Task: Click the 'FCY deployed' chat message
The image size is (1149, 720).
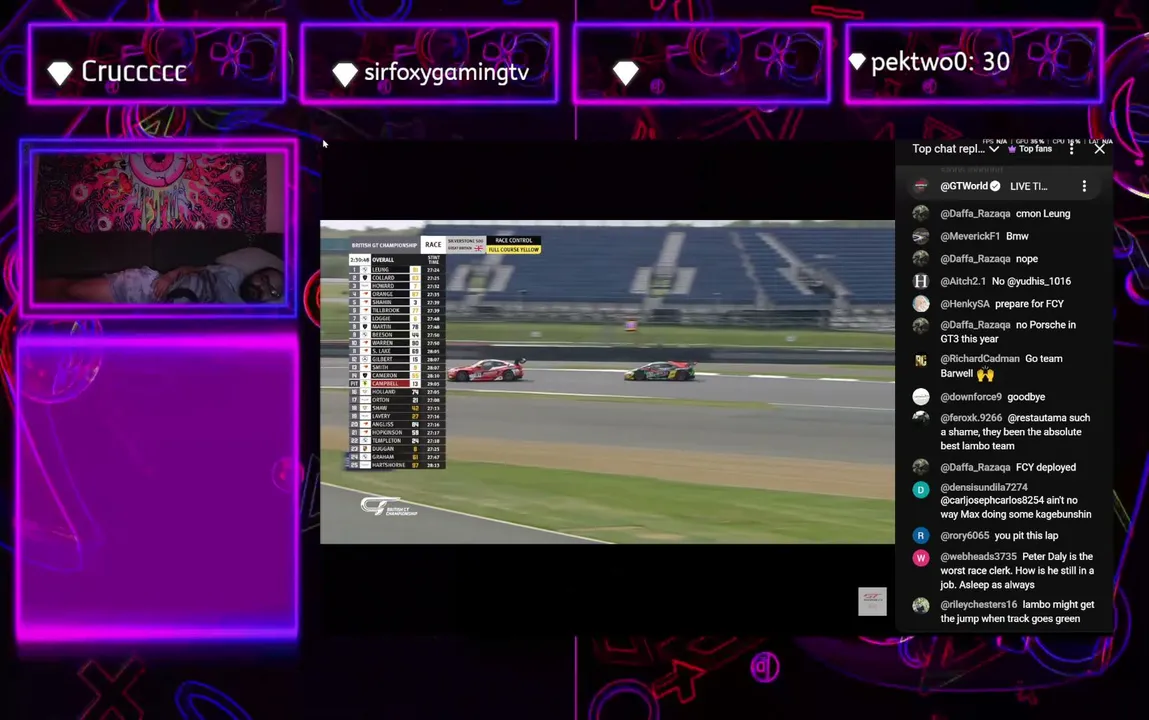Action: tap(1046, 467)
